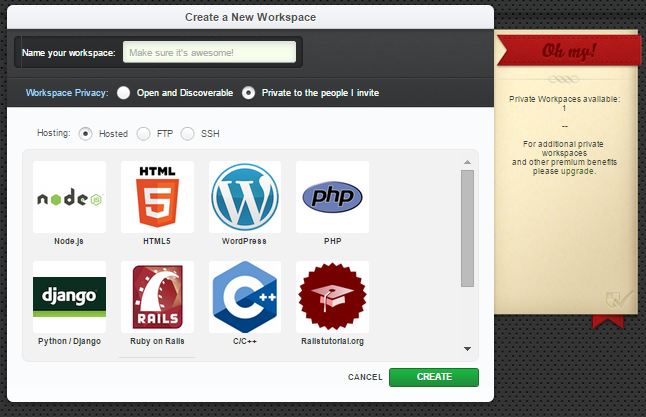This screenshot has width=646, height=417.
Task: Click the CANCEL button
Action: coord(365,377)
